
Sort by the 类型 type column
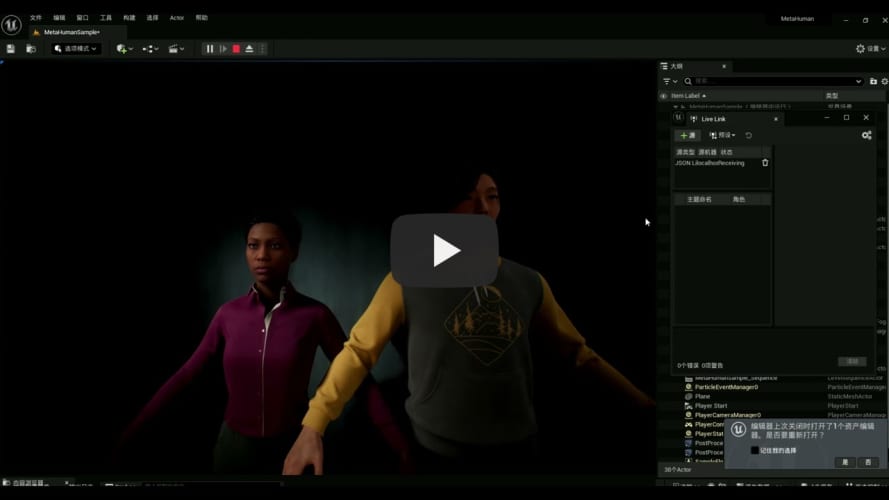[832, 96]
